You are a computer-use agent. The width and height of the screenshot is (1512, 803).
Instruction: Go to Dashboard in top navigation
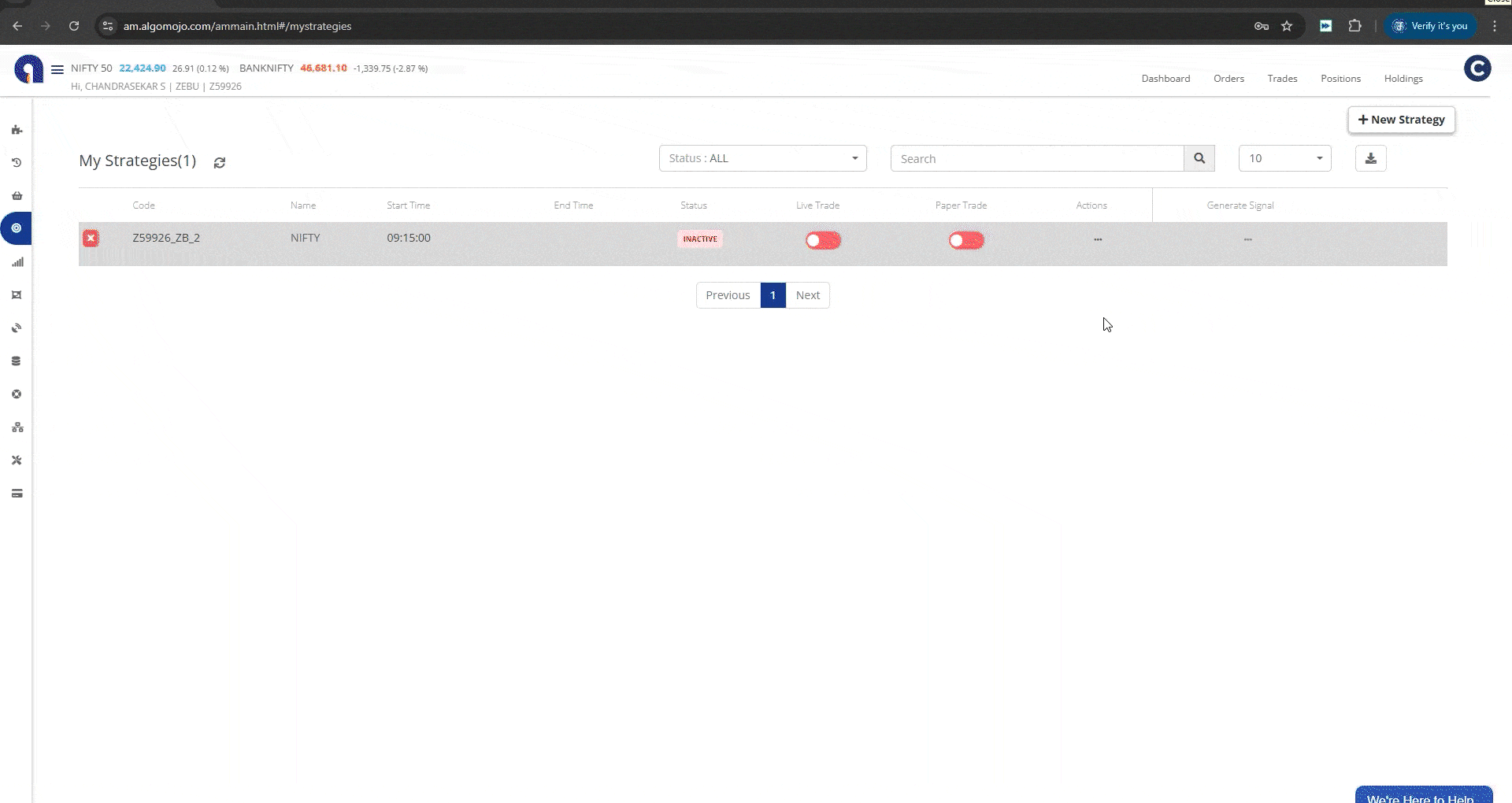(x=1165, y=79)
